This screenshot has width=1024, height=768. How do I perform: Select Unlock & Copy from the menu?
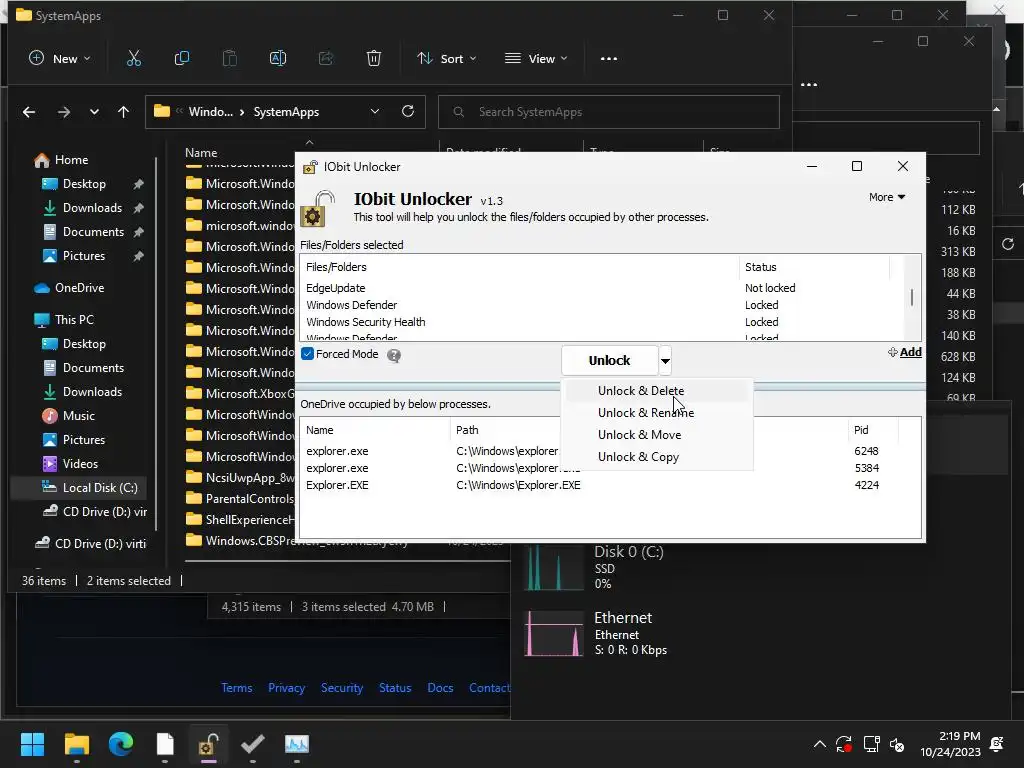coord(656,457)
